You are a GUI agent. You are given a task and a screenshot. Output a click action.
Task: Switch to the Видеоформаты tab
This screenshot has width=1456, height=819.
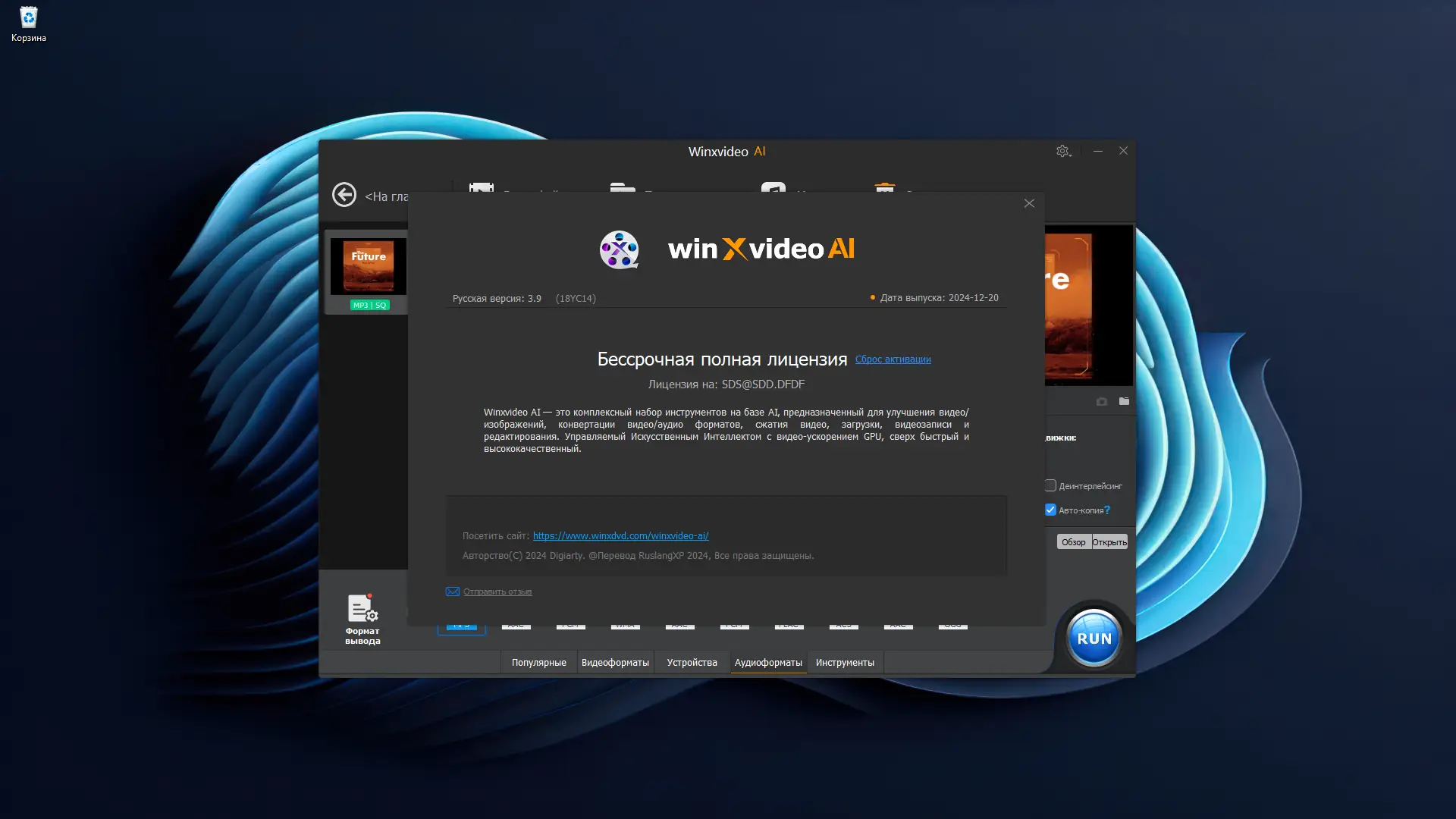click(x=615, y=663)
